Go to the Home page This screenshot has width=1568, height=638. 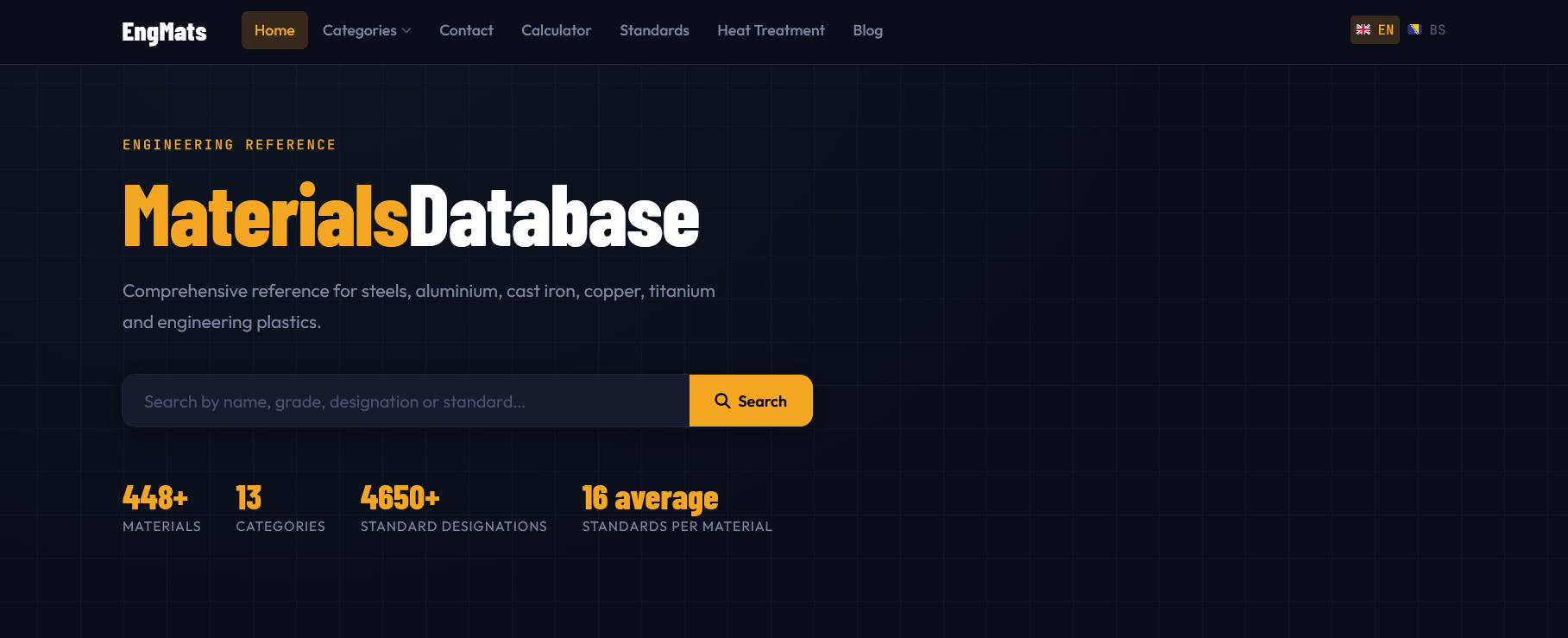pos(274,30)
